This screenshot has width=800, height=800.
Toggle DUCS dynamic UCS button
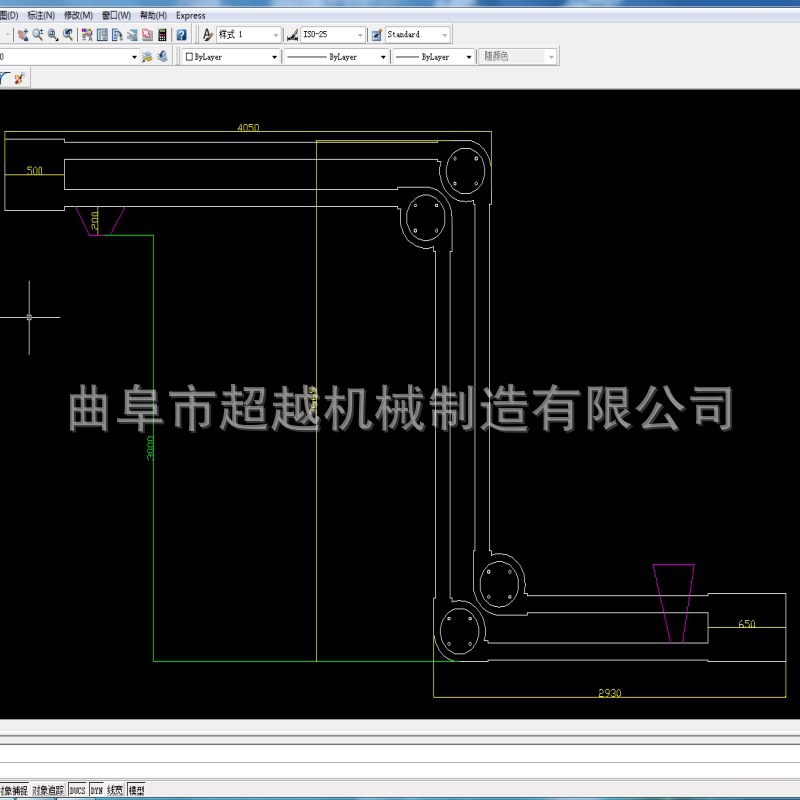[78, 790]
